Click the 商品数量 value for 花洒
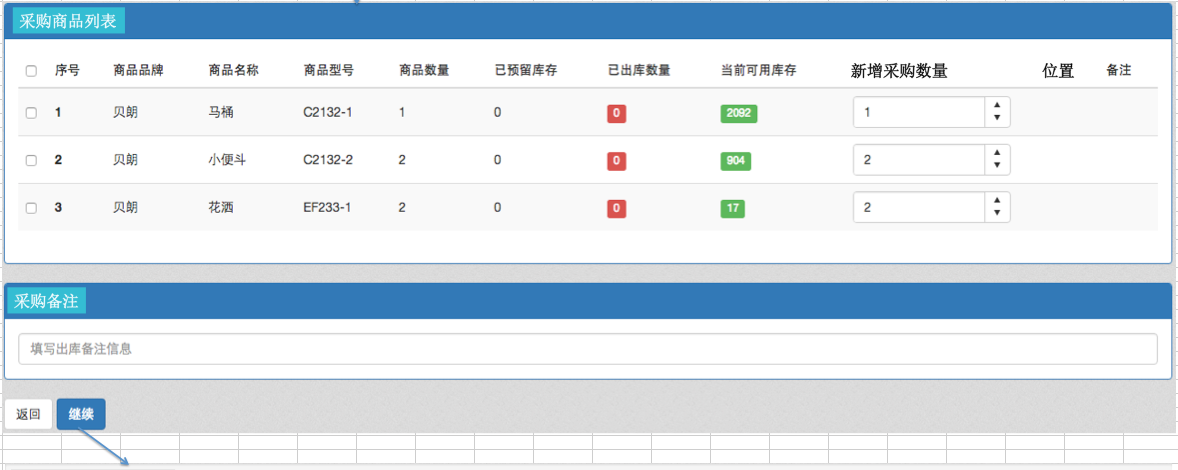 coord(403,208)
